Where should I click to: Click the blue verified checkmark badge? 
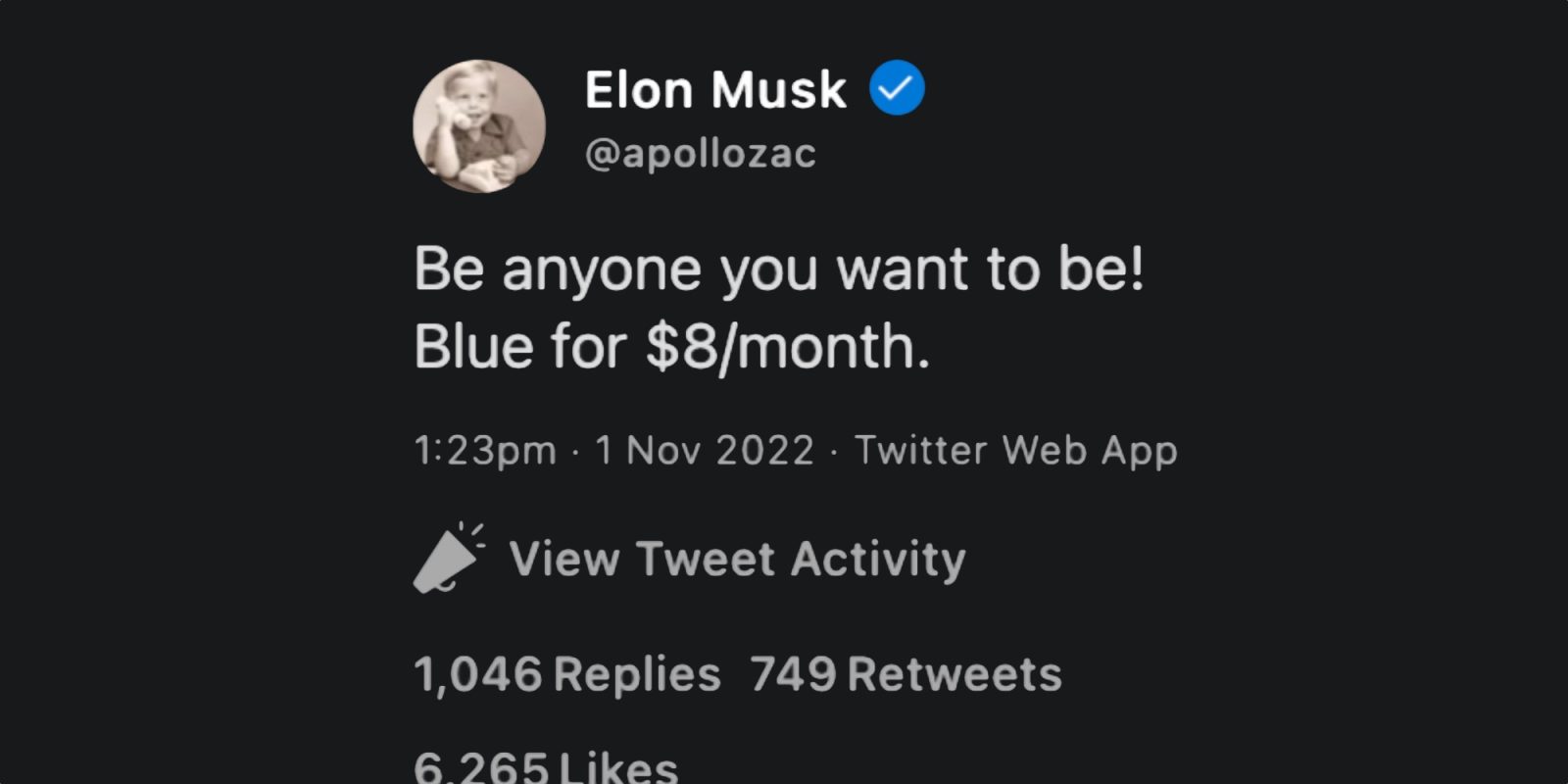[897, 88]
